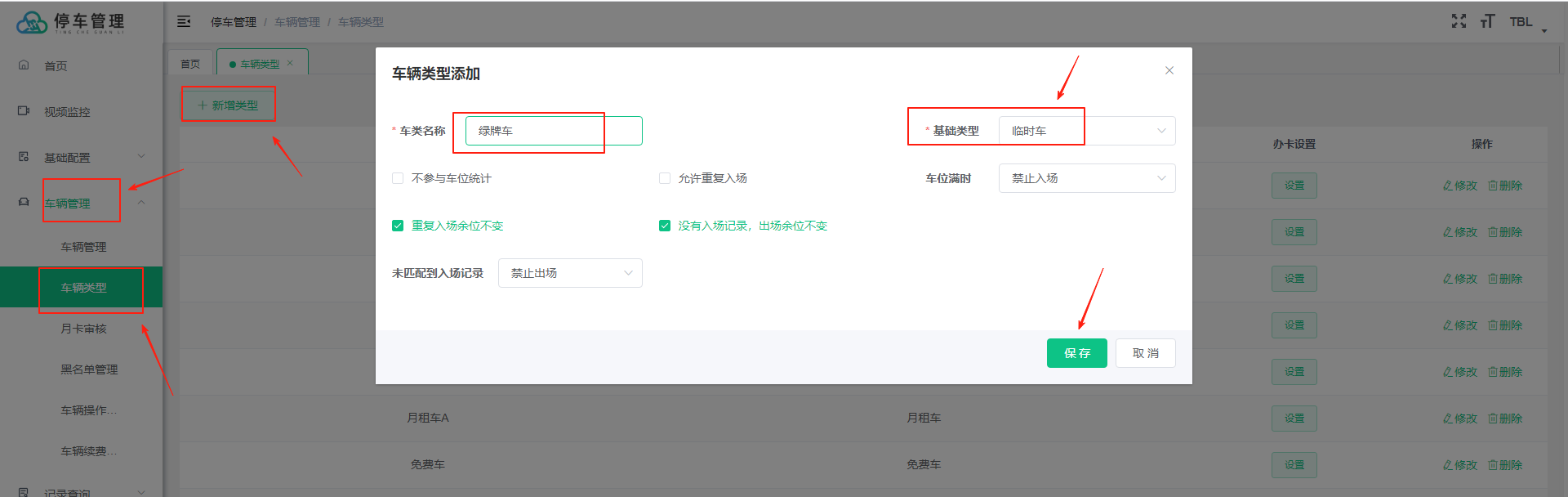The image size is (1568, 497).
Task: Select 视频监控 in the sidebar
Action: click(67, 112)
